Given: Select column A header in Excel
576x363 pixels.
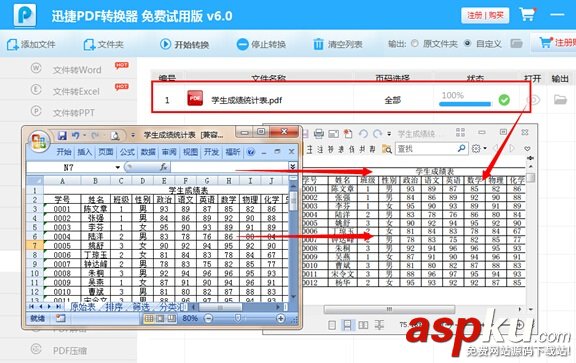Looking at the screenshot, I should (x=62, y=181).
